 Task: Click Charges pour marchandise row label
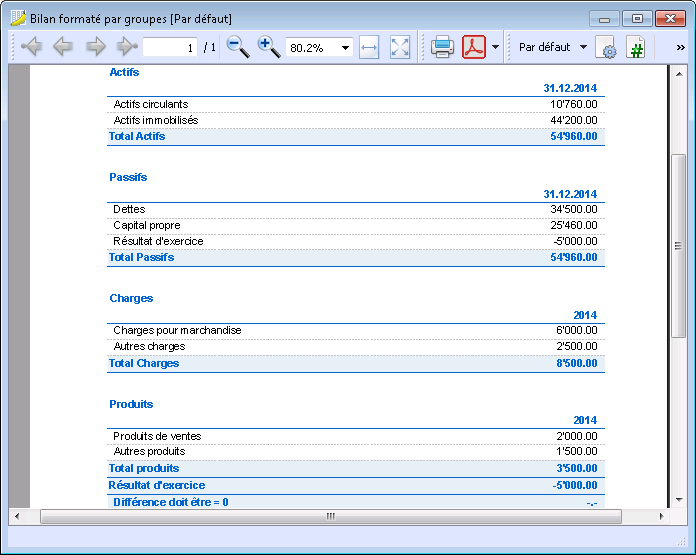(178, 330)
